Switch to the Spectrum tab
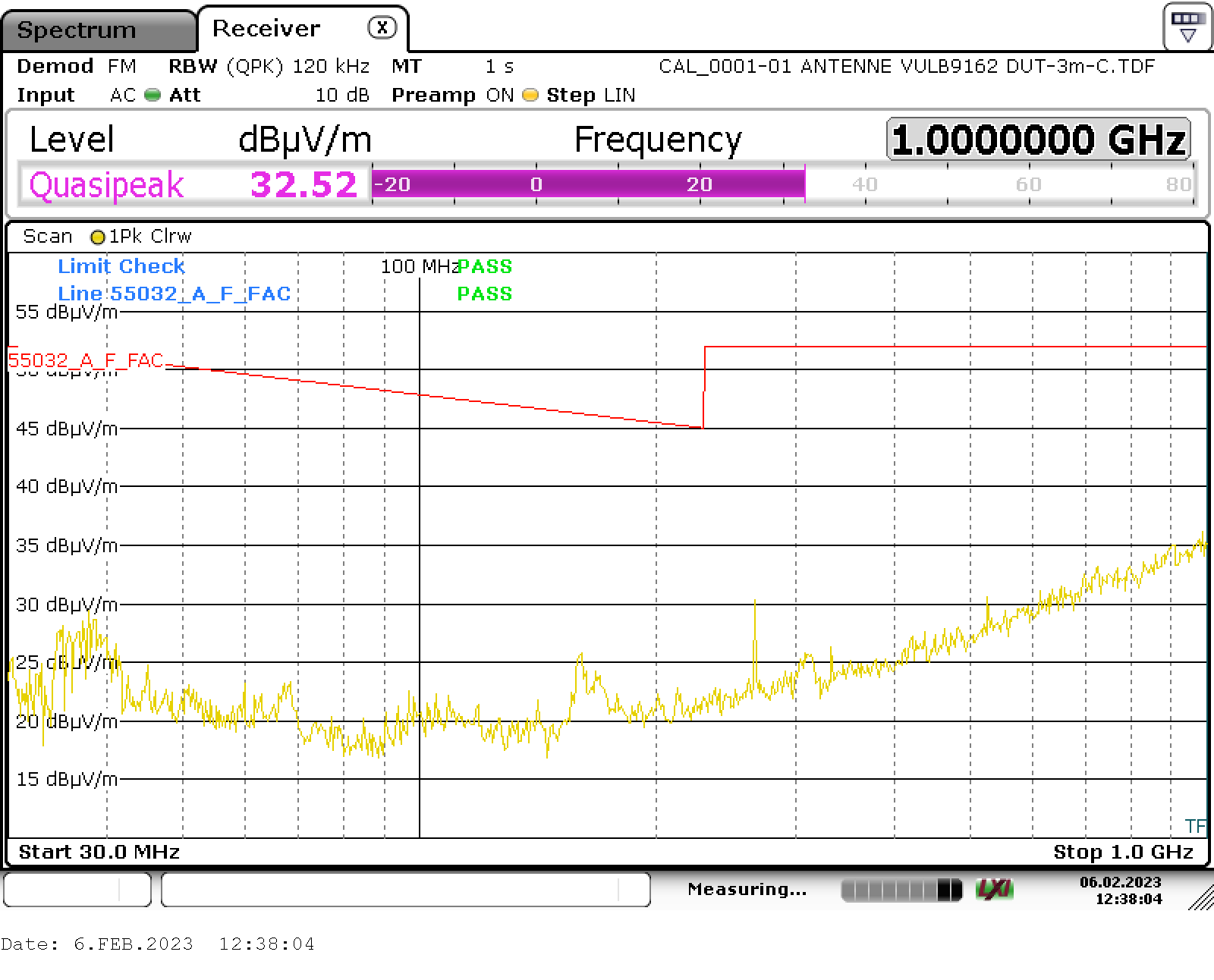The image size is (1214, 980). coord(97,30)
